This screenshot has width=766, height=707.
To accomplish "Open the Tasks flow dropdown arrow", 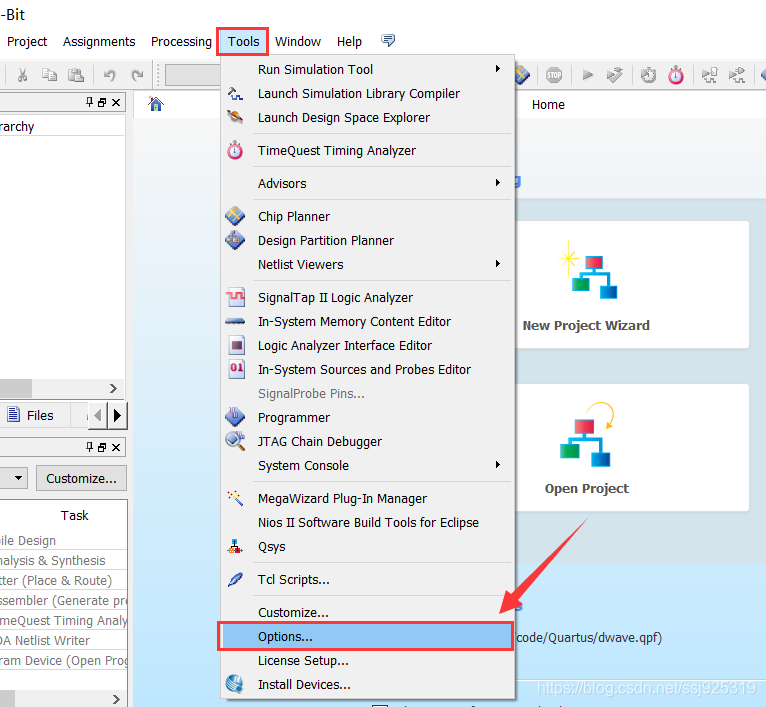I will point(18,478).
